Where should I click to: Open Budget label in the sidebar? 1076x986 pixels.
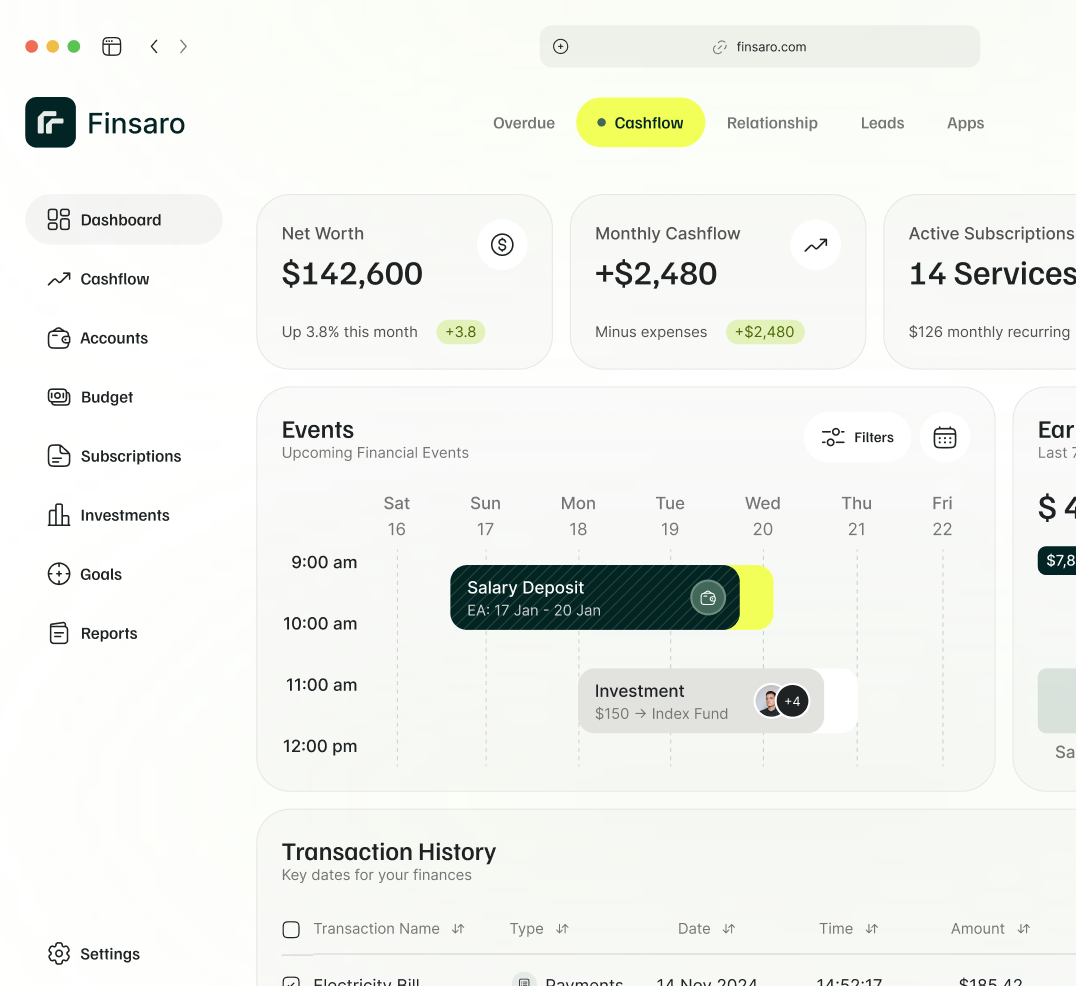tap(106, 397)
